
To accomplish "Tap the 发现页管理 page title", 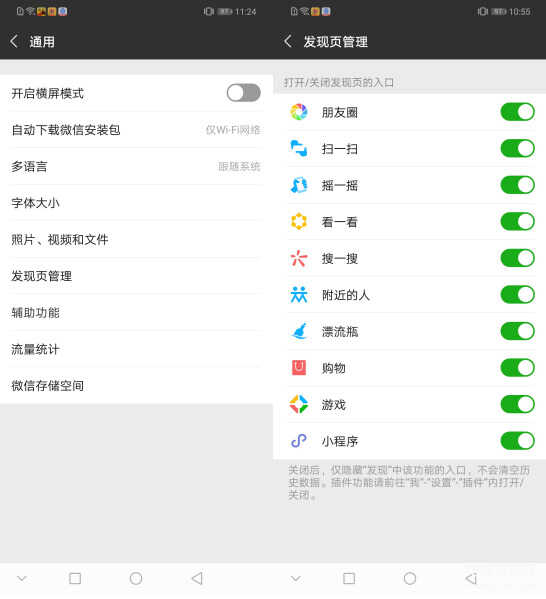I will tap(335, 42).
